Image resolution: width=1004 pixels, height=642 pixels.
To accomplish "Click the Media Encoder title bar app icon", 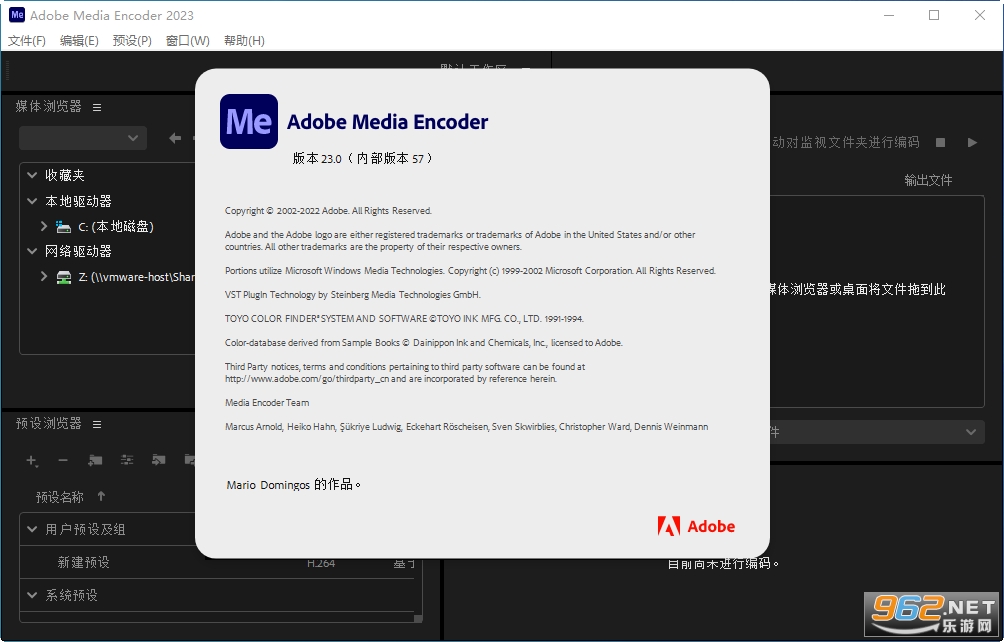I will point(17,15).
